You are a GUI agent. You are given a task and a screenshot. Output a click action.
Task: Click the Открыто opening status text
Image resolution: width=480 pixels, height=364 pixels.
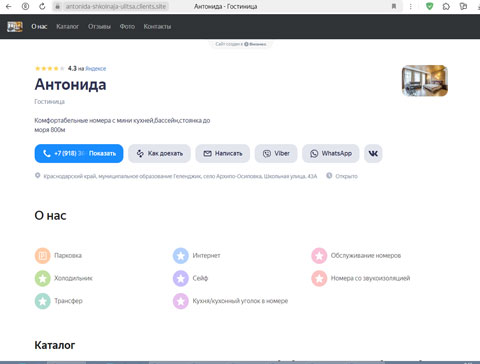346,176
